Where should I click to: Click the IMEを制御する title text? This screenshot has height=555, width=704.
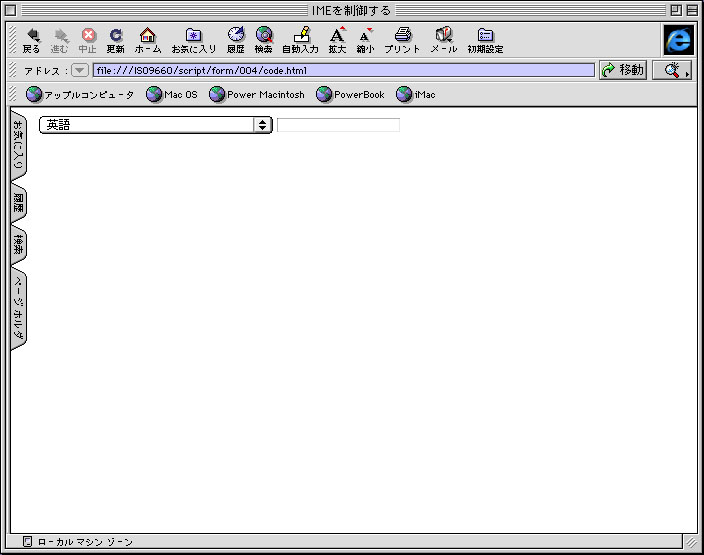click(x=351, y=10)
